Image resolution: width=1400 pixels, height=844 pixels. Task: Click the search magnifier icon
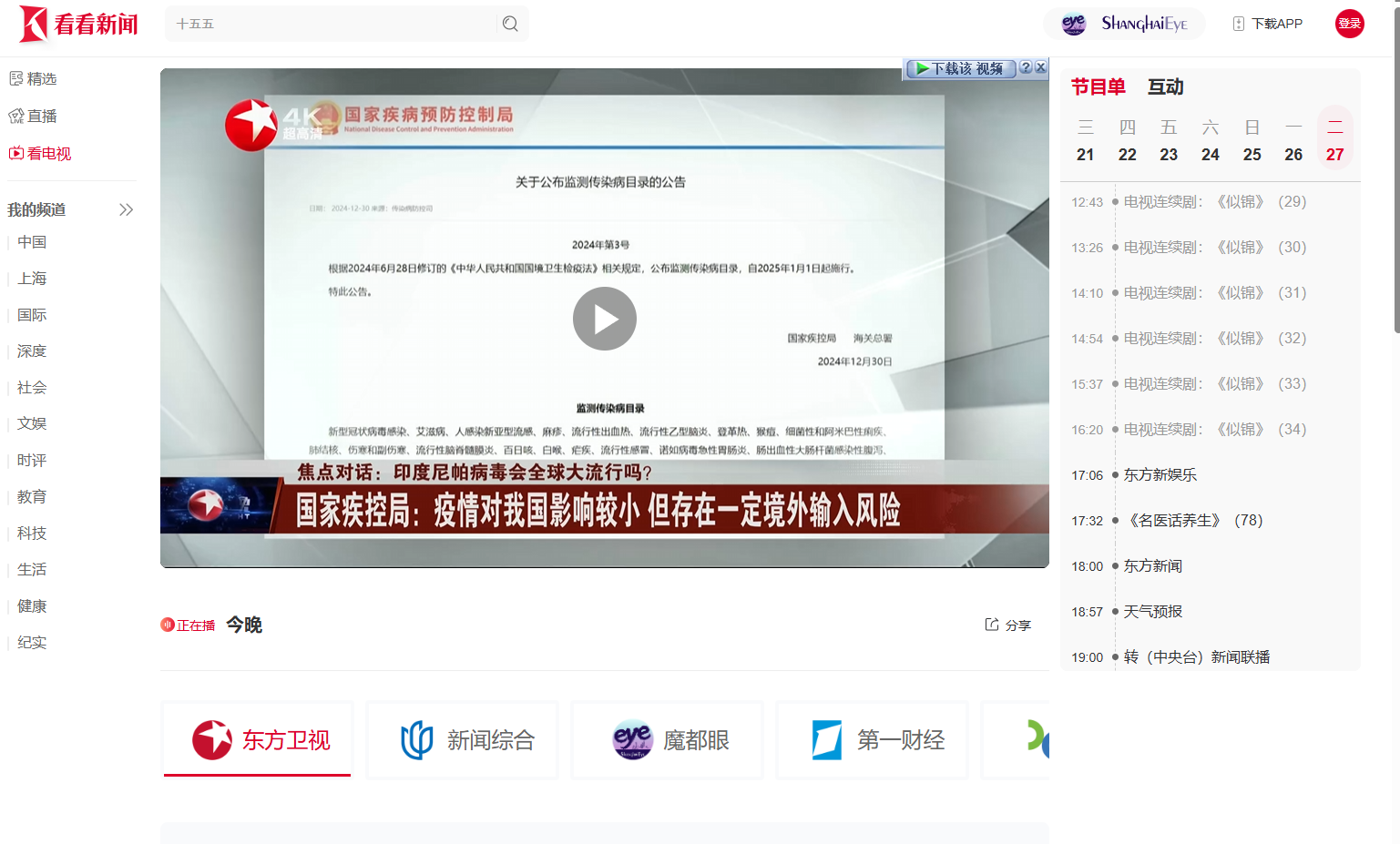(509, 23)
